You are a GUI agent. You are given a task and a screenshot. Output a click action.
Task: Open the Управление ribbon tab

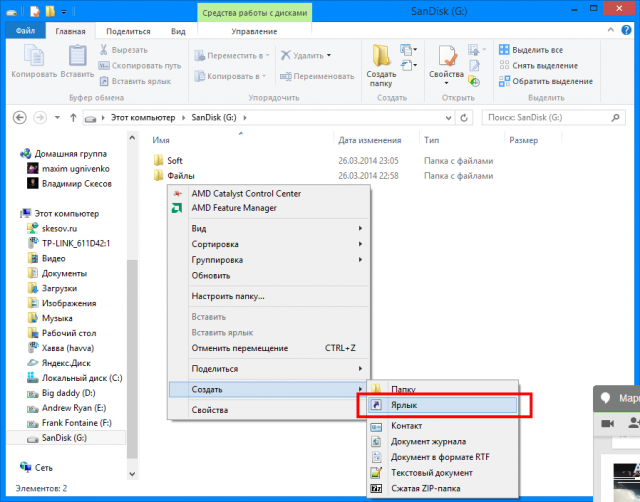(x=254, y=31)
